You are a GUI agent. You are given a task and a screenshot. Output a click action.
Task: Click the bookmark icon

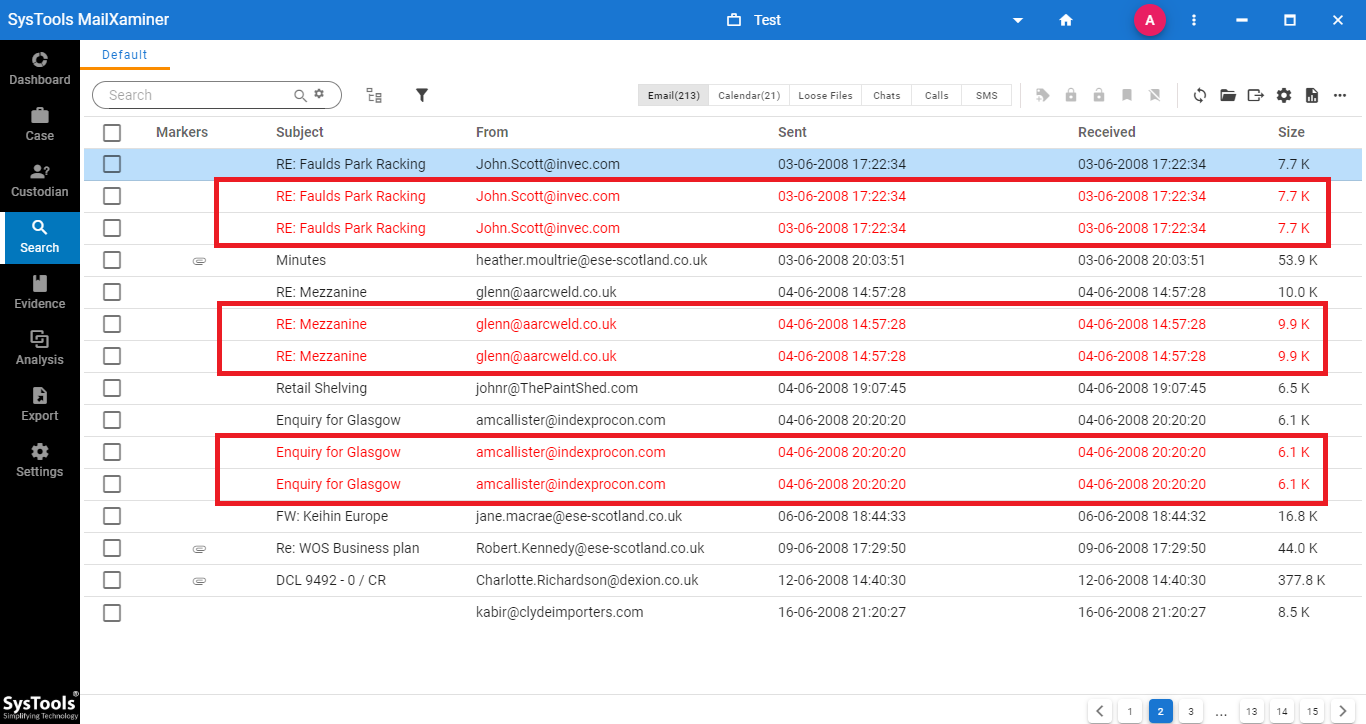click(x=1127, y=95)
